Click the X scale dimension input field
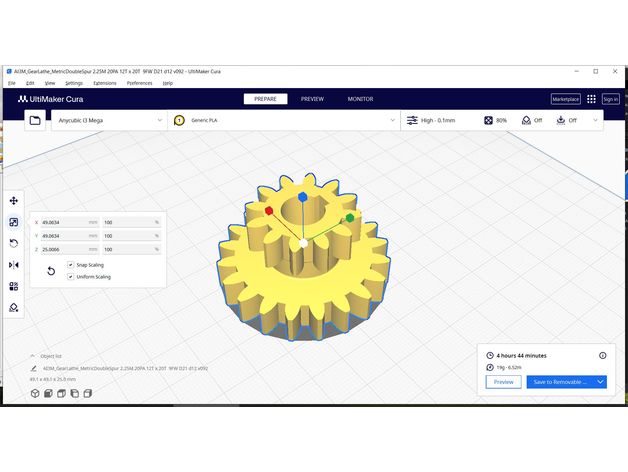This screenshot has height=472, width=628. click(x=65, y=222)
